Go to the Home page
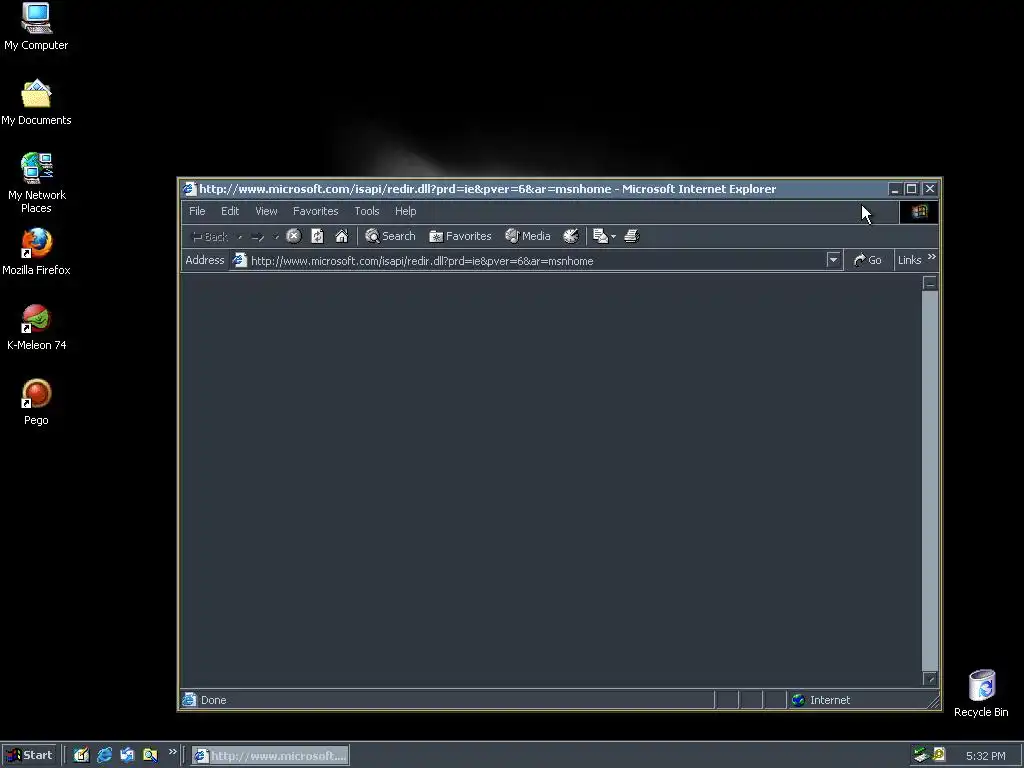1024x768 pixels. click(342, 236)
